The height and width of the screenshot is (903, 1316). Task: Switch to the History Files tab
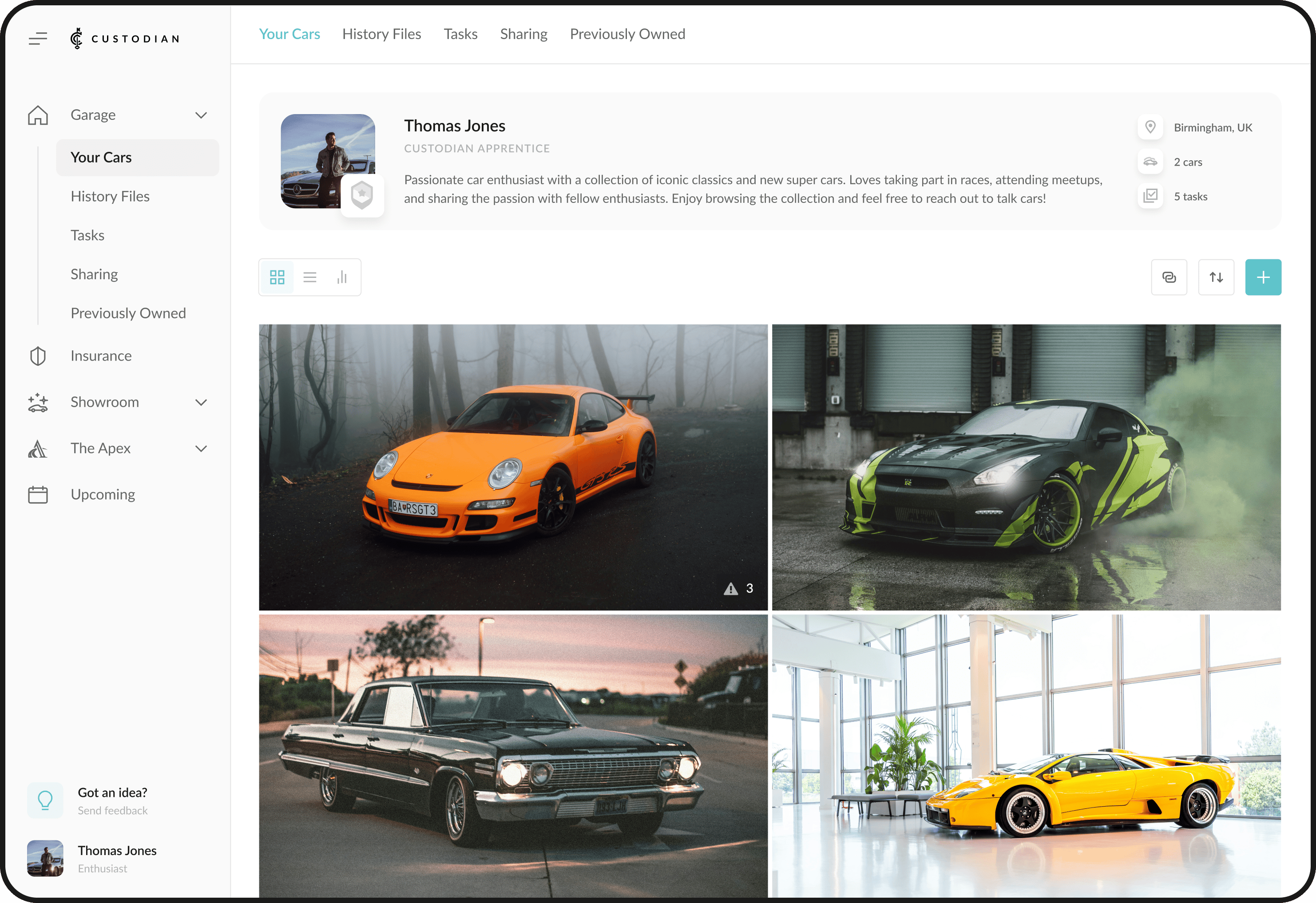pyautogui.click(x=381, y=34)
